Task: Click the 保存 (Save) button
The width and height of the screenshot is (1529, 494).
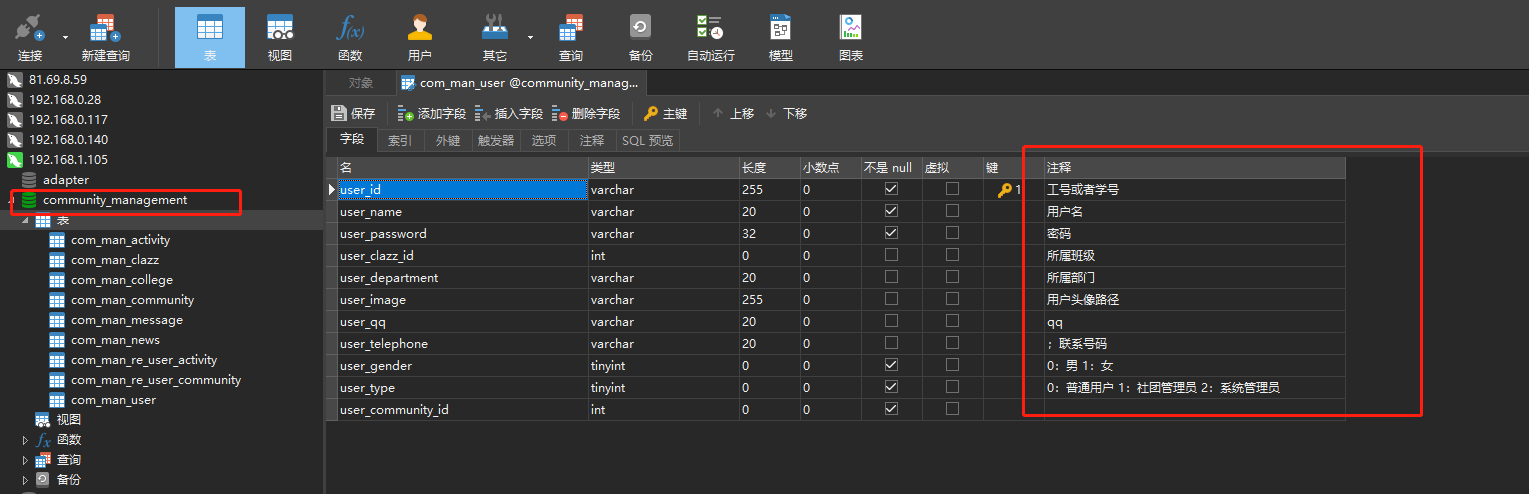Action: tap(353, 114)
